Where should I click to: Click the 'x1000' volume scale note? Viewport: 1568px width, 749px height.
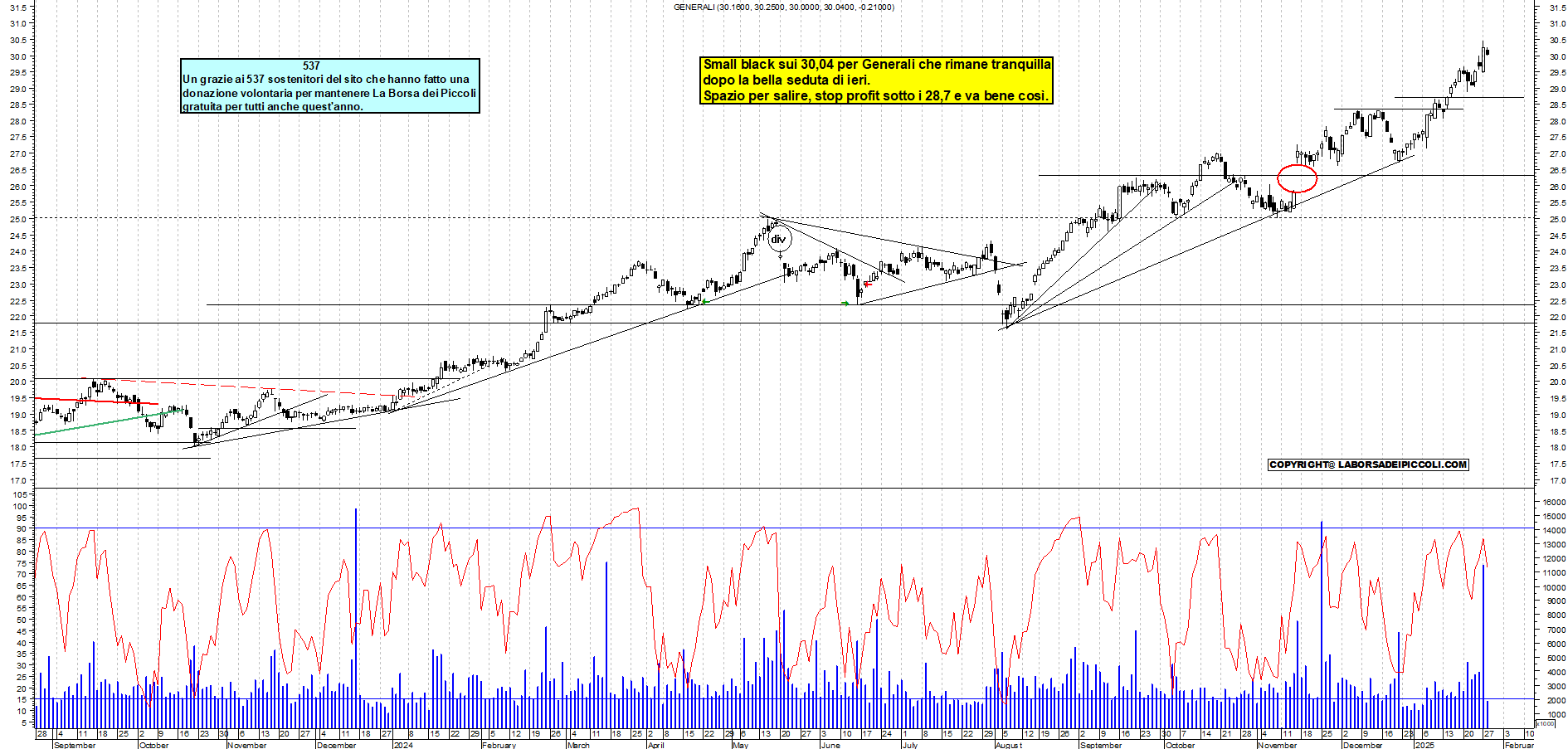1546,723
